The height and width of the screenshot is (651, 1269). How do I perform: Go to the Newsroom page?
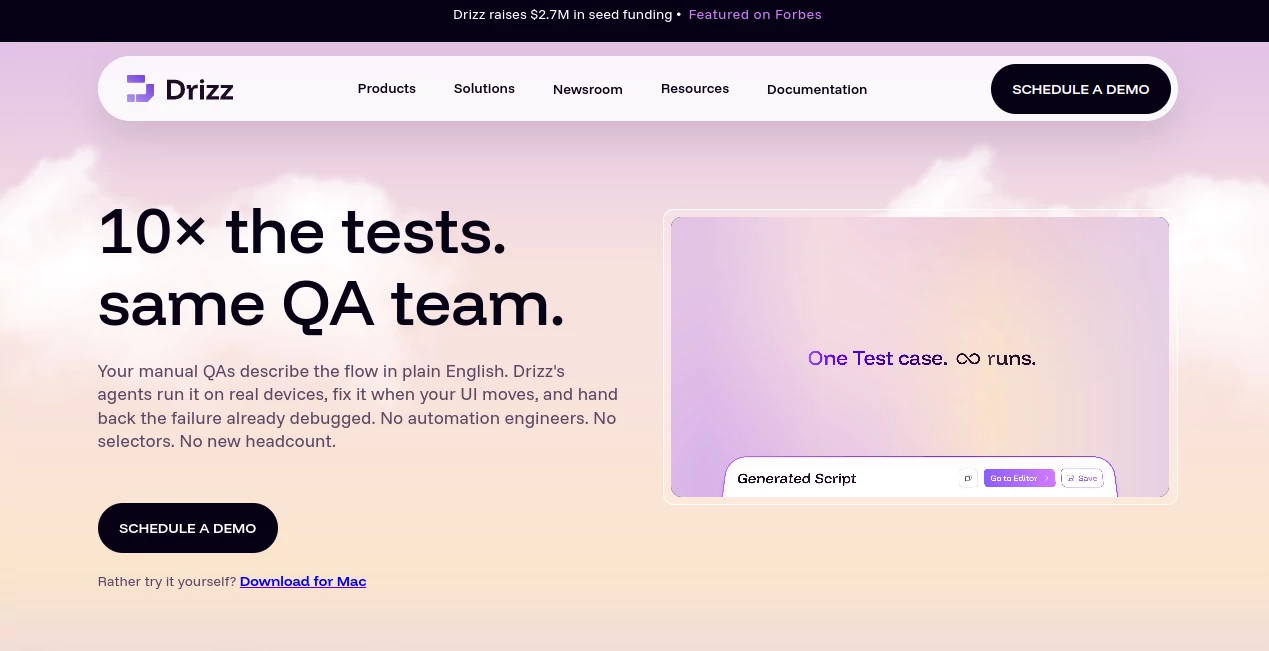coord(588,90)
